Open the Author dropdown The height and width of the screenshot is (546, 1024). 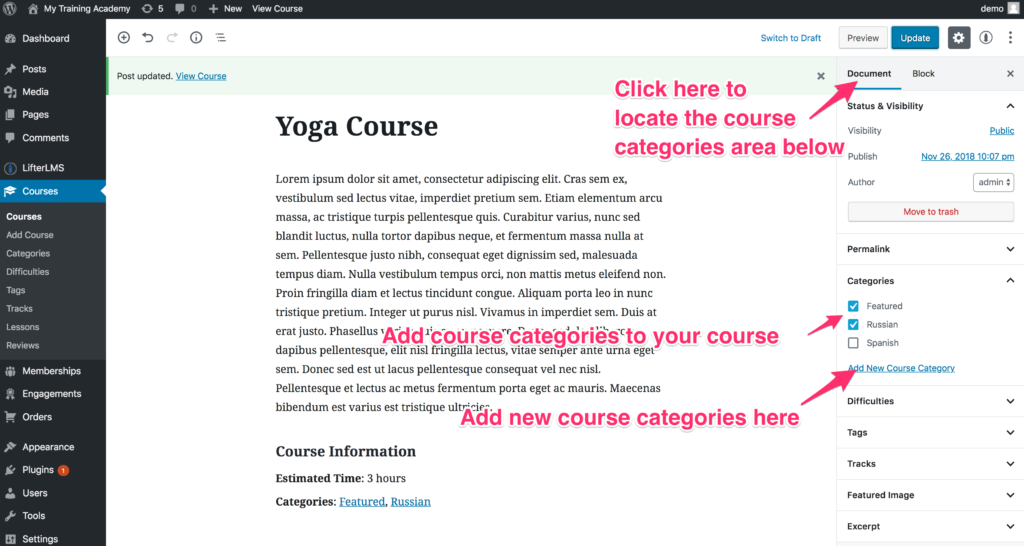993,182
